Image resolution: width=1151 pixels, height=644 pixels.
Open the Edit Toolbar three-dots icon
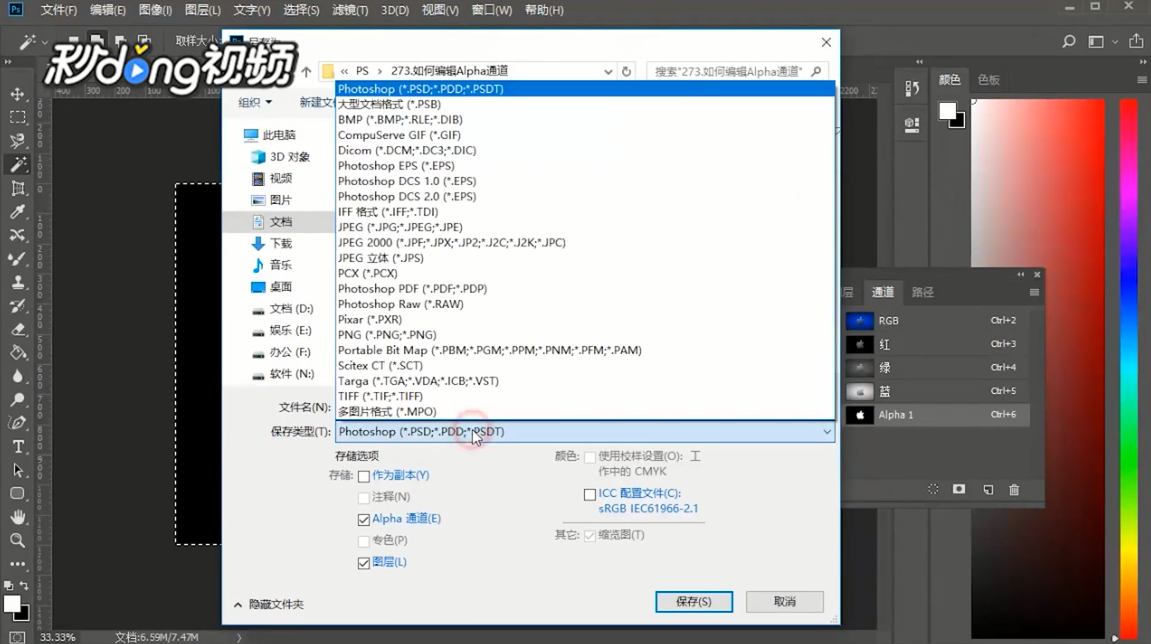[18, 564]
